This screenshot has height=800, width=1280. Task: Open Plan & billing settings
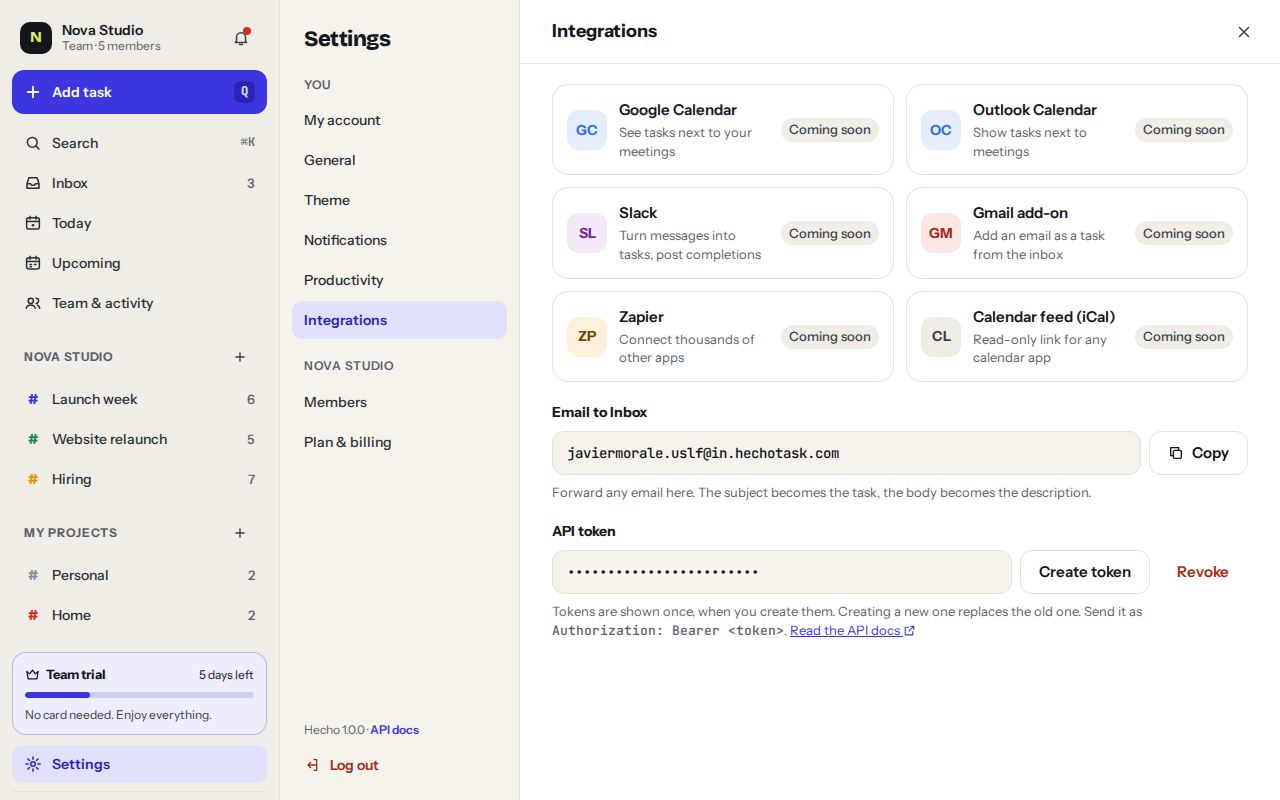399,442
